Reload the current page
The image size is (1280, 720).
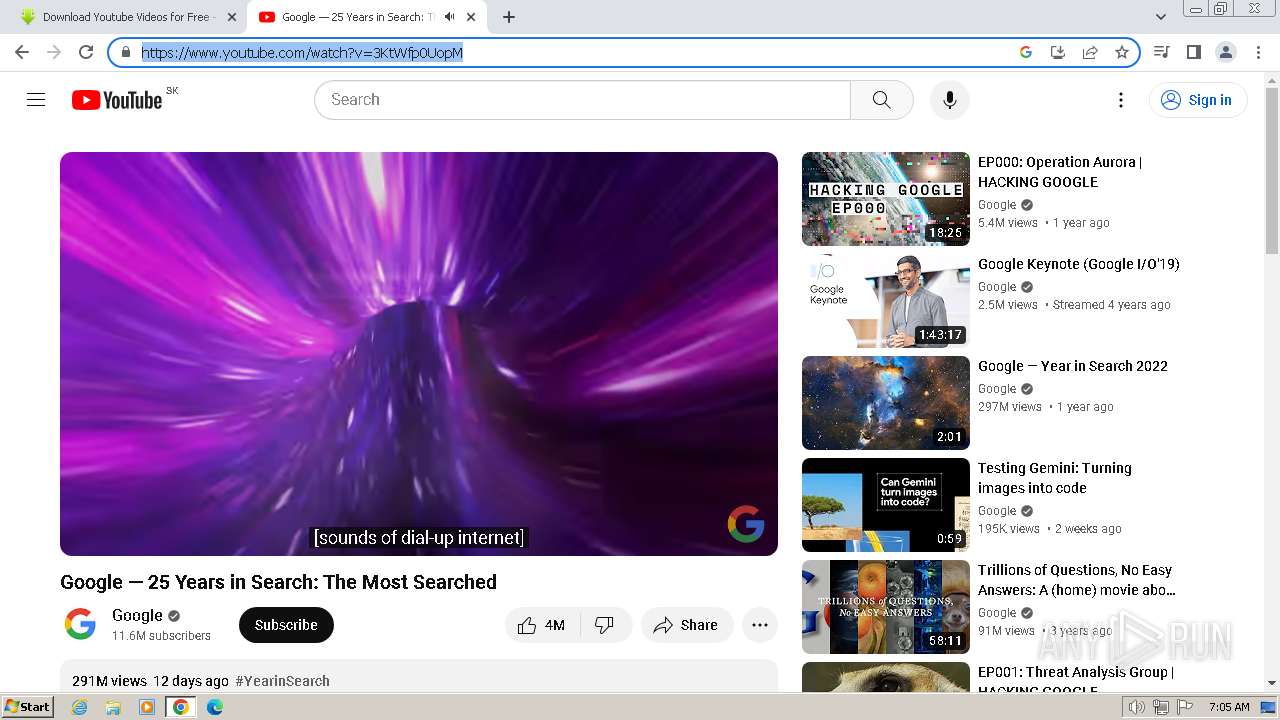(x=86, y=52)
